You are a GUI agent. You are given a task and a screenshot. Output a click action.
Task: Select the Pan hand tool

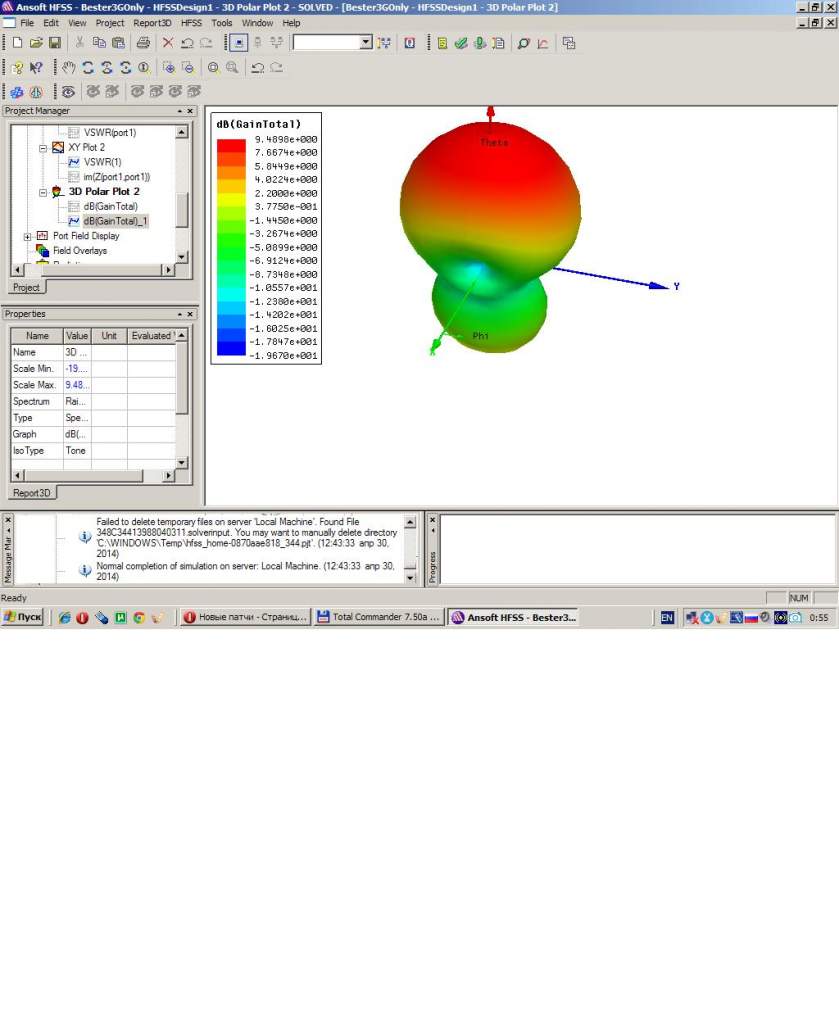coord(69,67)
